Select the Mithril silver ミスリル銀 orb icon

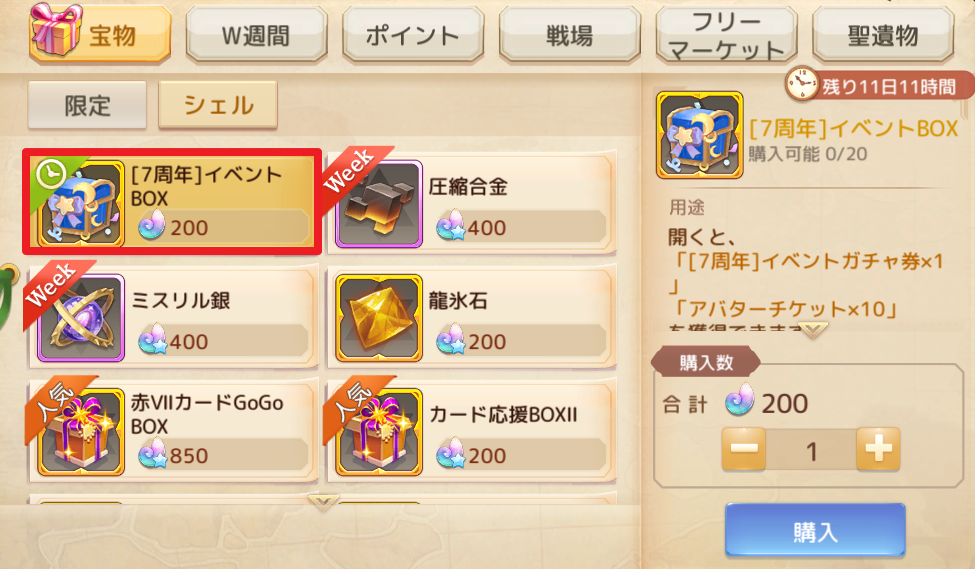point(81,318)
